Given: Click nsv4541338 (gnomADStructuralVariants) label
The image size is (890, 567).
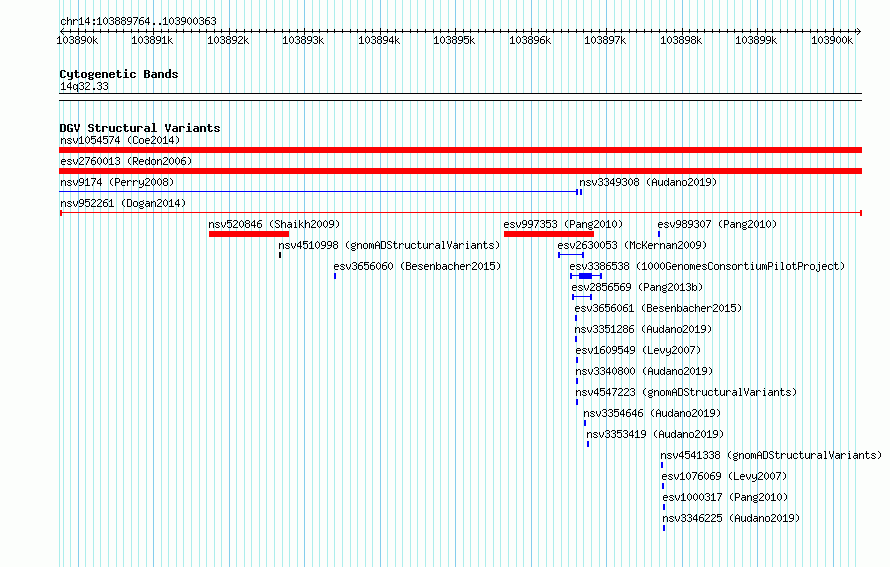Looking at the screenshot, I should coord(771,455).
